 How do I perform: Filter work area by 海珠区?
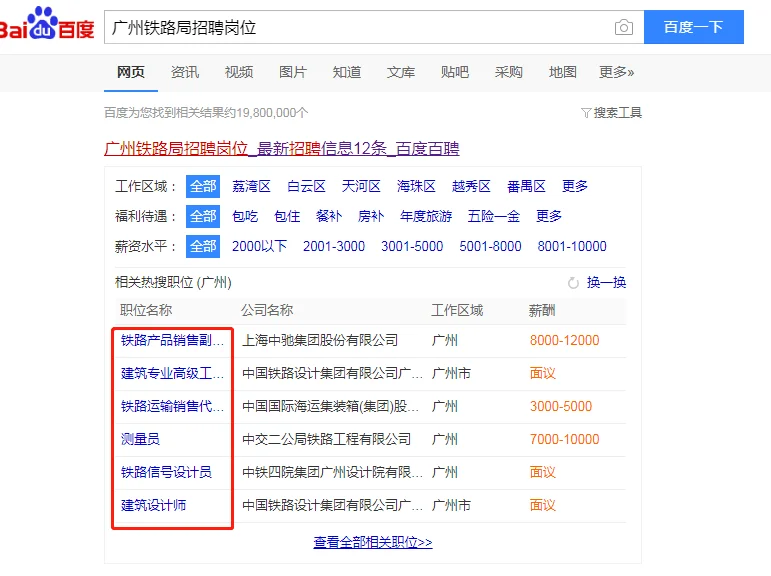(416, 186)
